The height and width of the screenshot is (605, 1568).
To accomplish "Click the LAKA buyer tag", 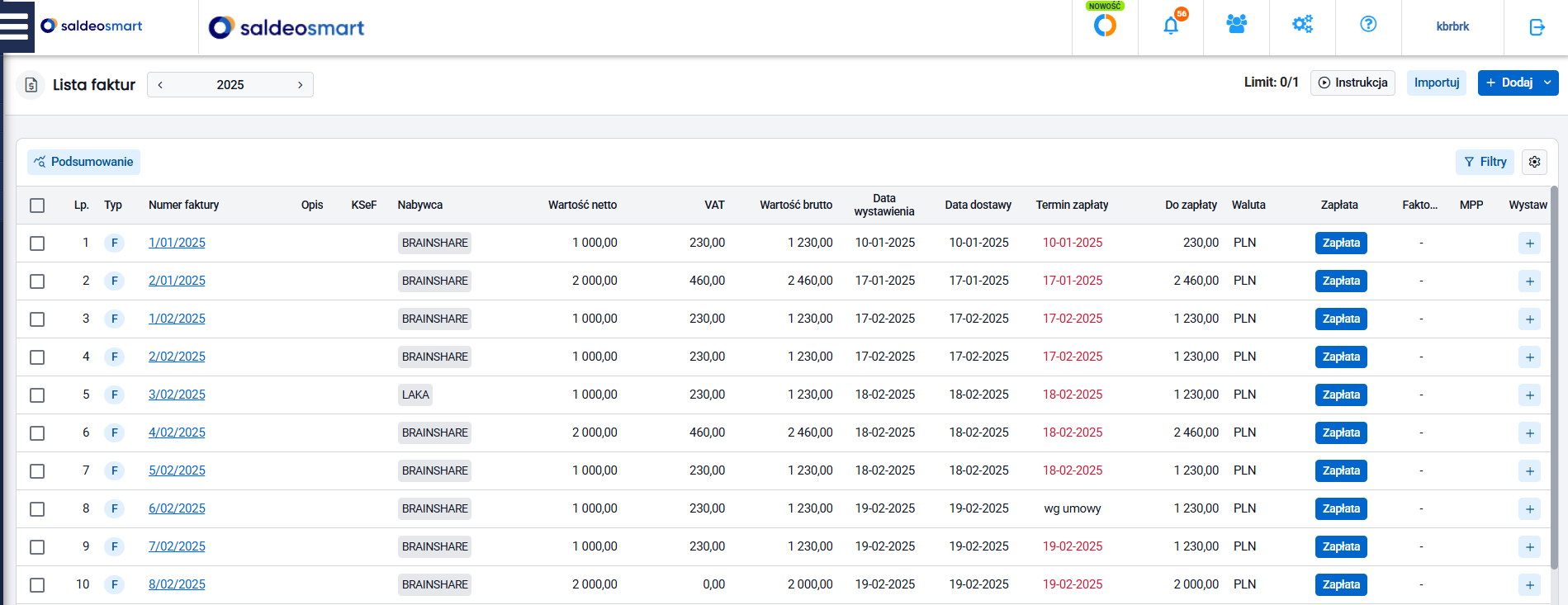I will click(415, 395).
